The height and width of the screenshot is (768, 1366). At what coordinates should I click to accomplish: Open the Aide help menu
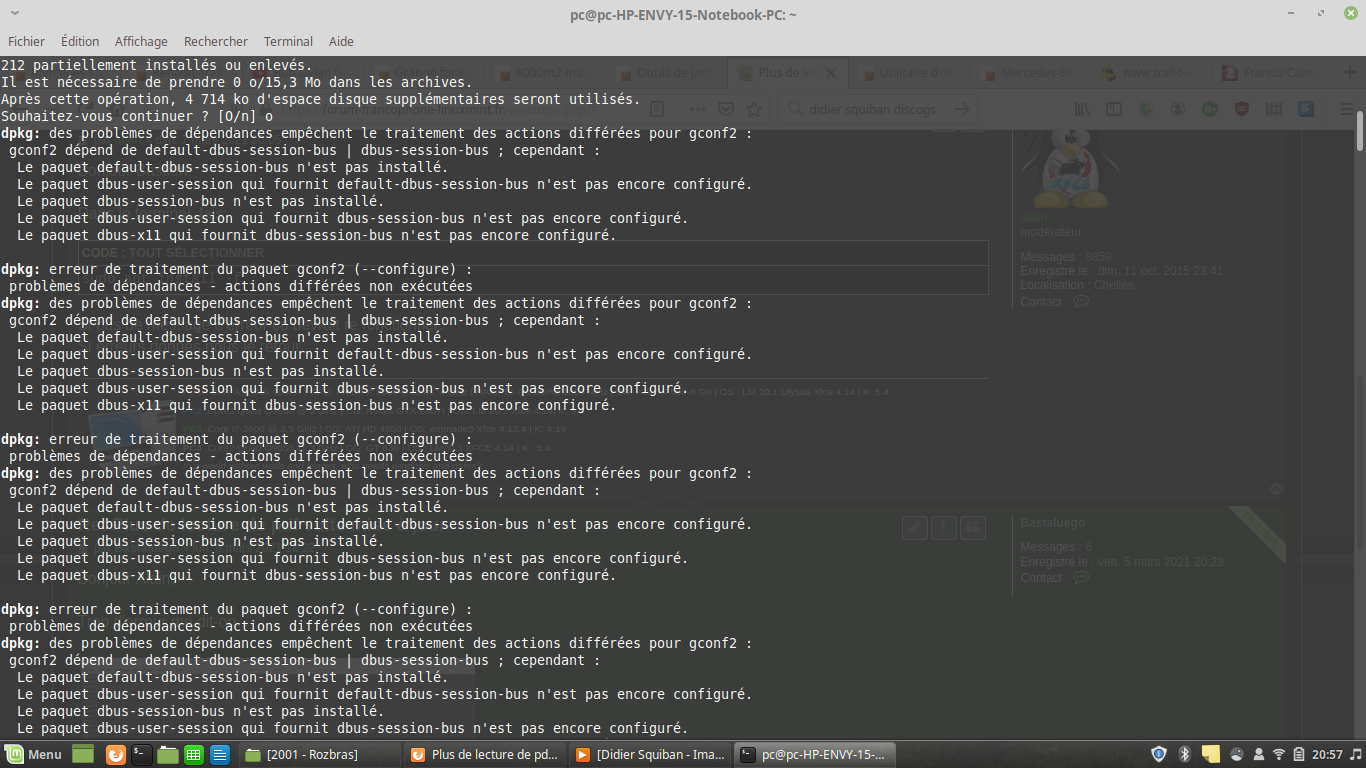pyautogui.click(x=341, y=41)
